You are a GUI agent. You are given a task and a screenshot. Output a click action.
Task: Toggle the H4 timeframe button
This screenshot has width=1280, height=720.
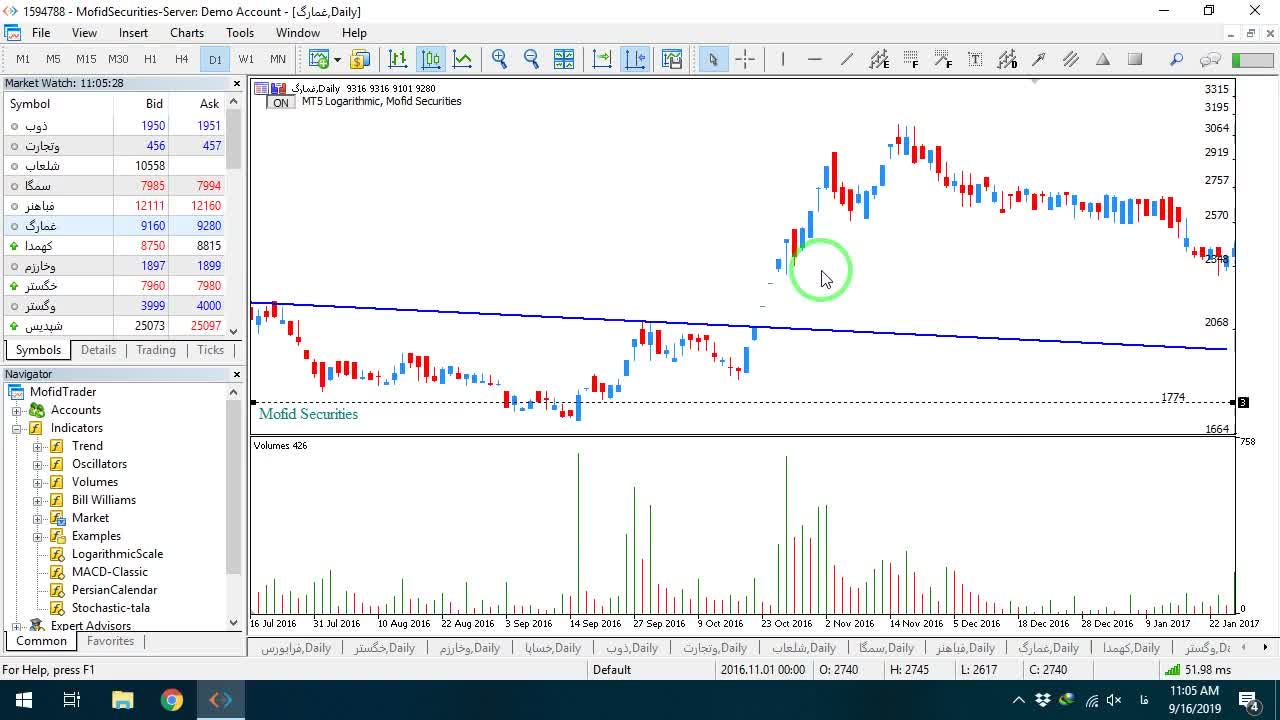coord(182,59)
